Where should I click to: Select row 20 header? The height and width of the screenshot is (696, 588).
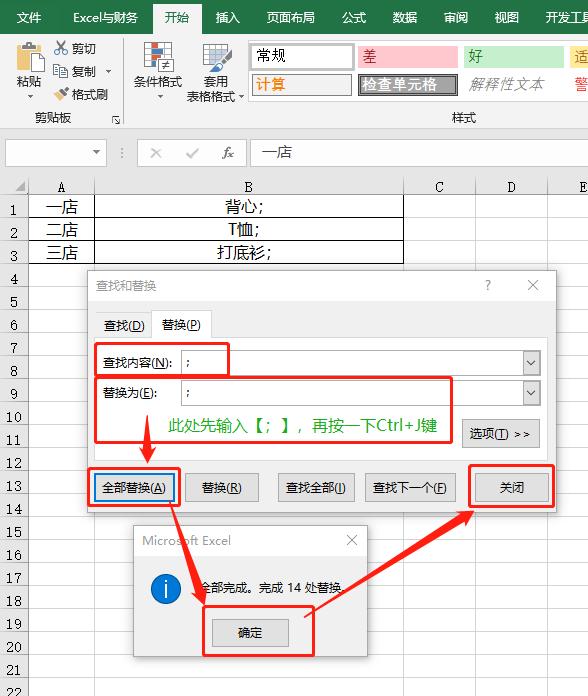pyautogui.click(x=14, y=647)
